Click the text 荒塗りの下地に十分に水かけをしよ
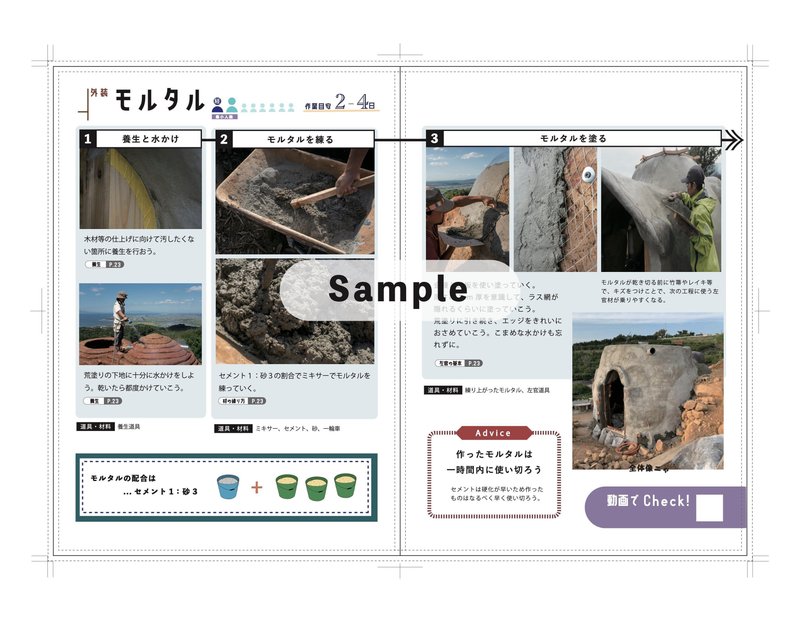 coord(139,375)
